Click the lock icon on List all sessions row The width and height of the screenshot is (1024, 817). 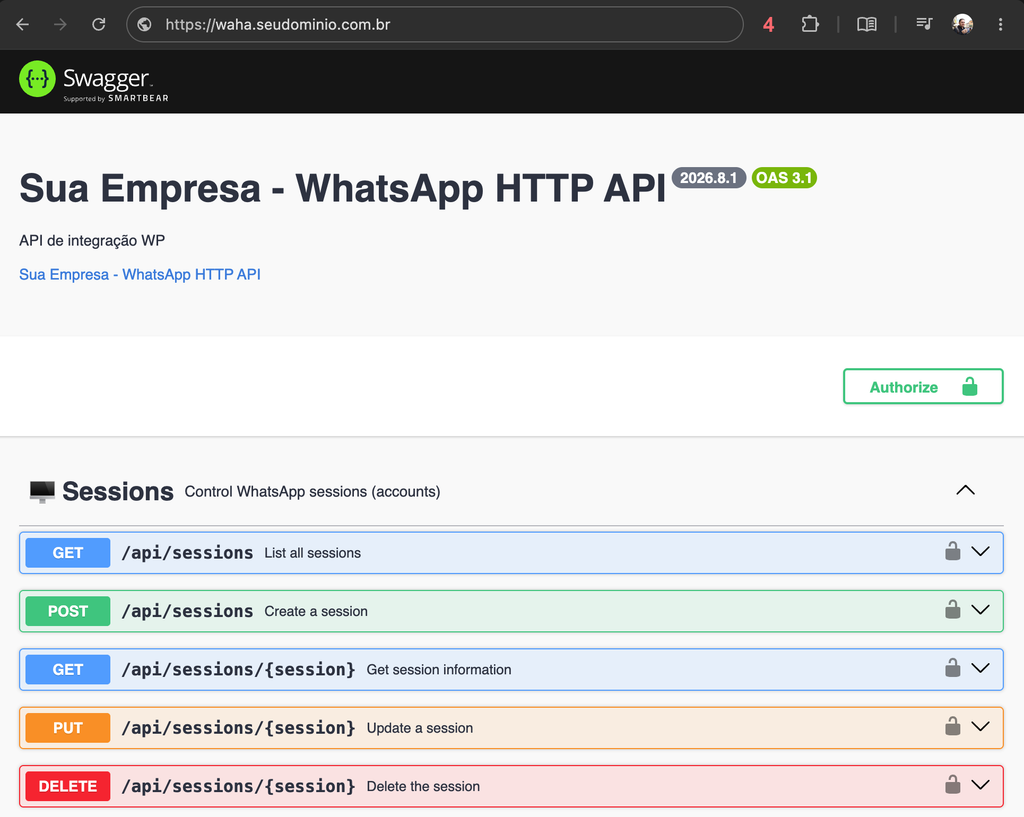953,551
